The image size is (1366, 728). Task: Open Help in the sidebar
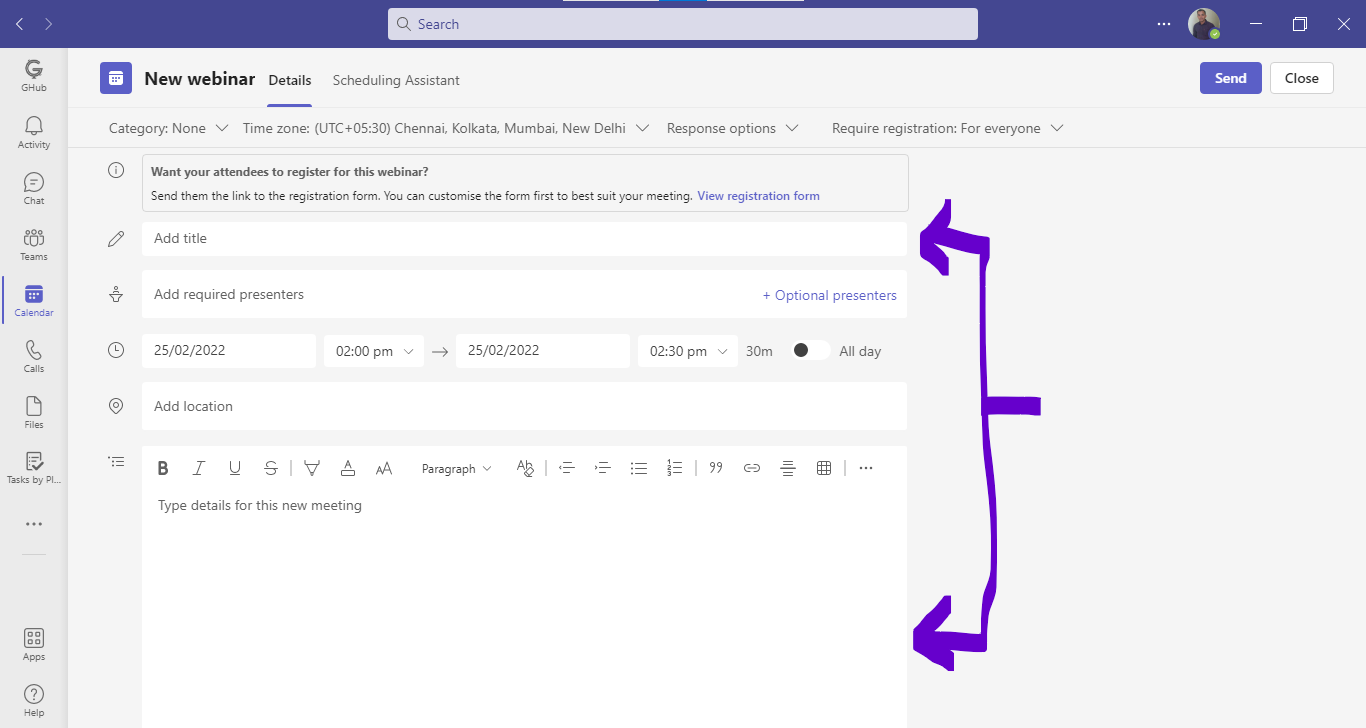34,700
